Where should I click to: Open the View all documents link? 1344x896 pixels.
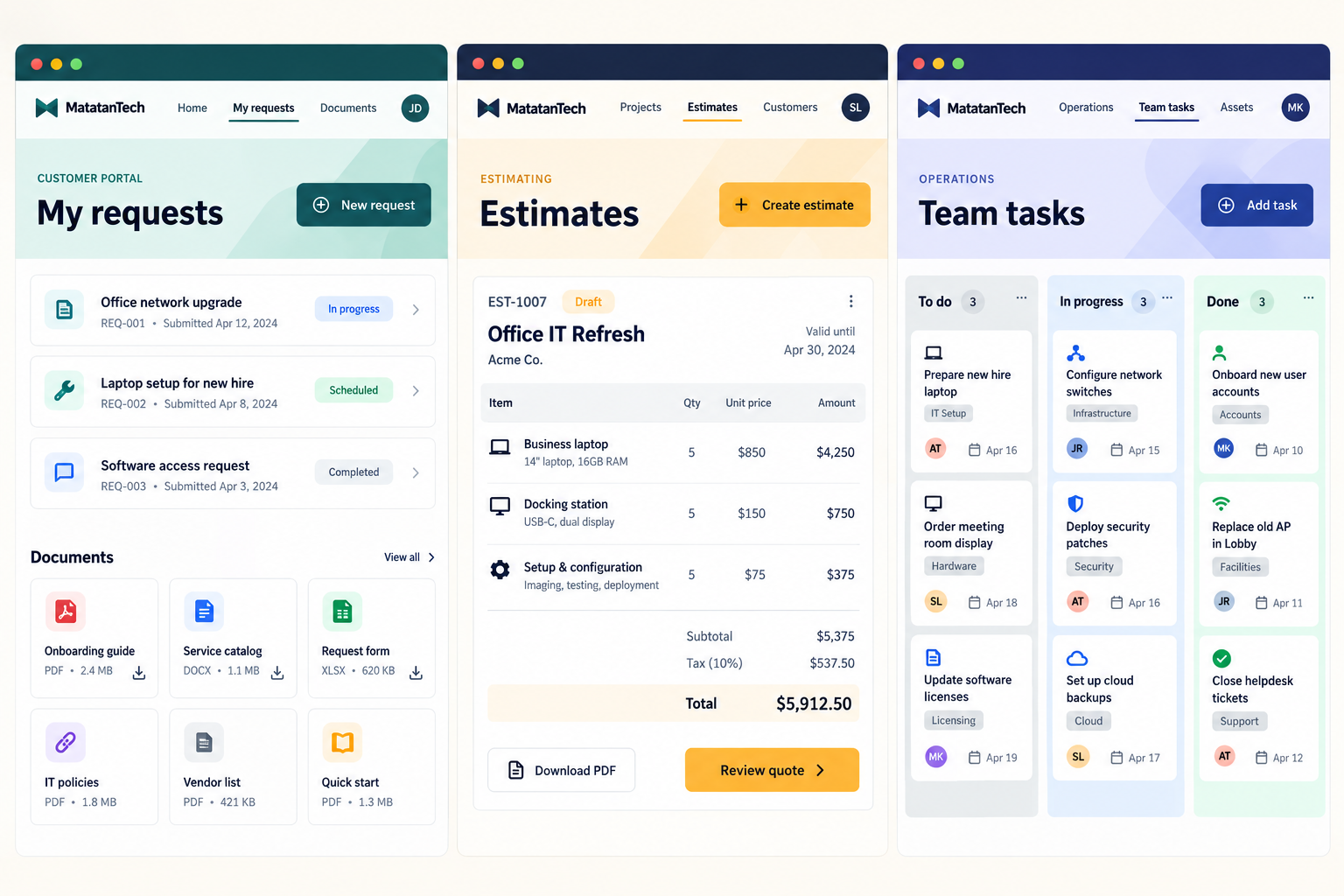[409, 557]
